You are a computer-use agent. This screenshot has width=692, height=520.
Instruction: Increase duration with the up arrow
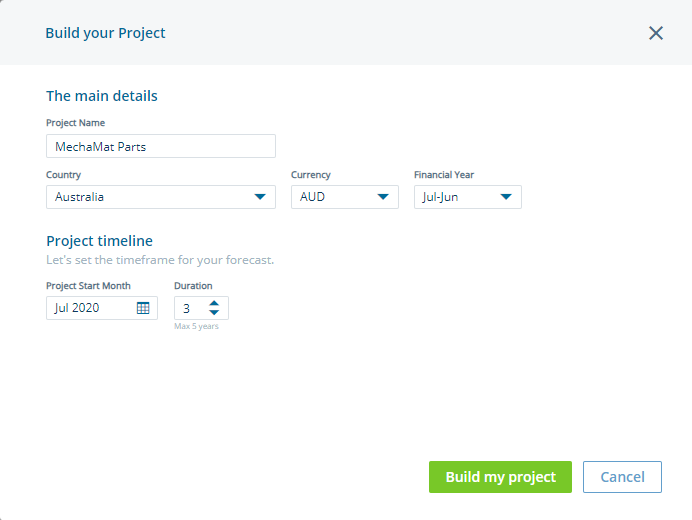[214, 302]
